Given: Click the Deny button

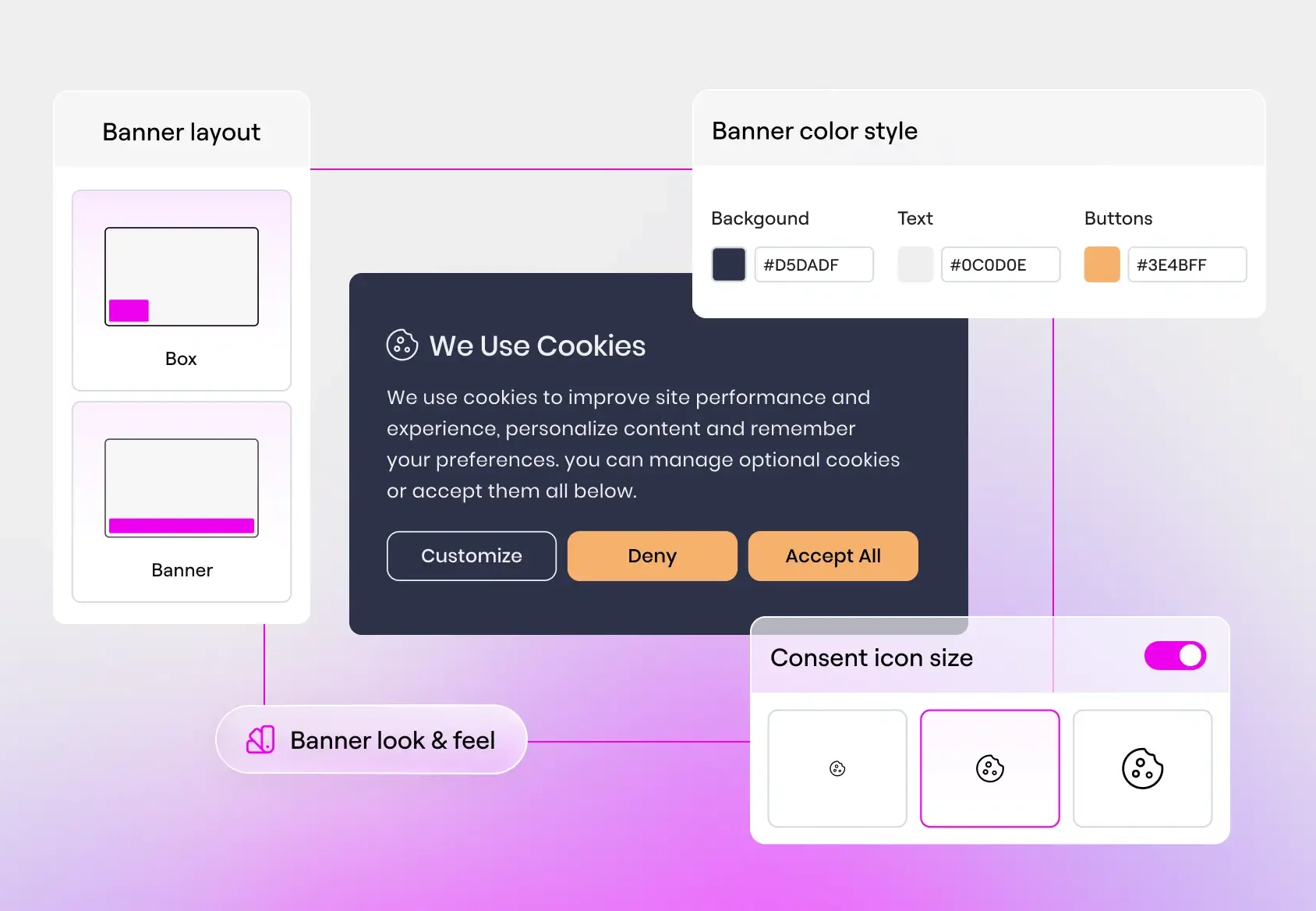Looking at the screenshot, I should coord(653,556).
